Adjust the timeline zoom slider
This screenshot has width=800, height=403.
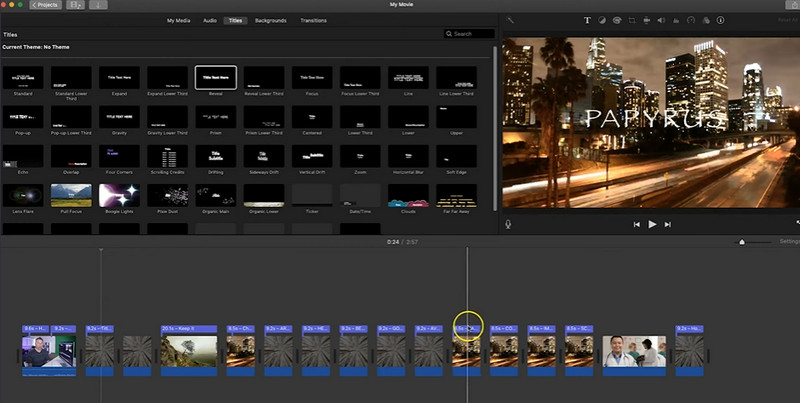click(742, 242)
